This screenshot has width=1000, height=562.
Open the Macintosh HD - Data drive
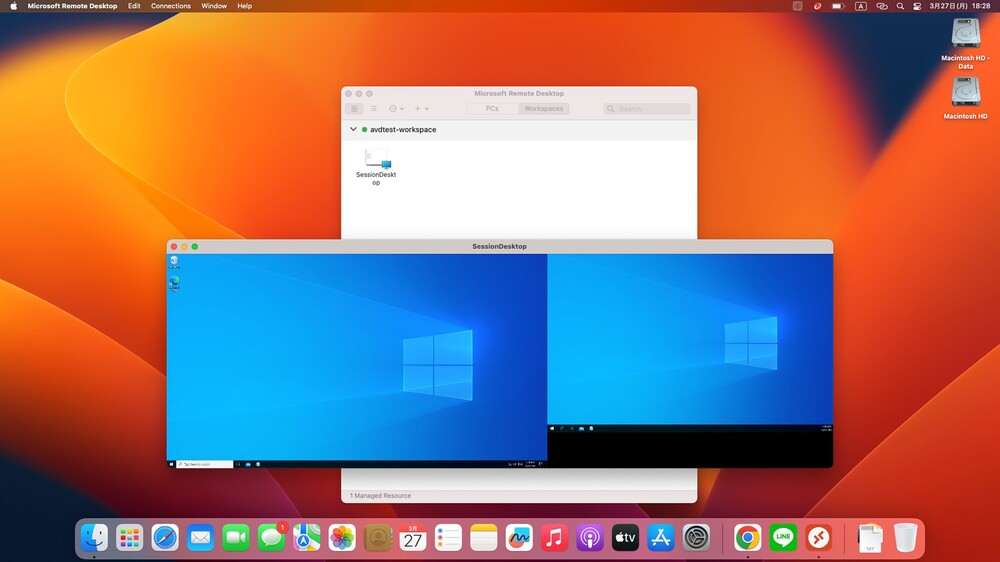[965, 35]
